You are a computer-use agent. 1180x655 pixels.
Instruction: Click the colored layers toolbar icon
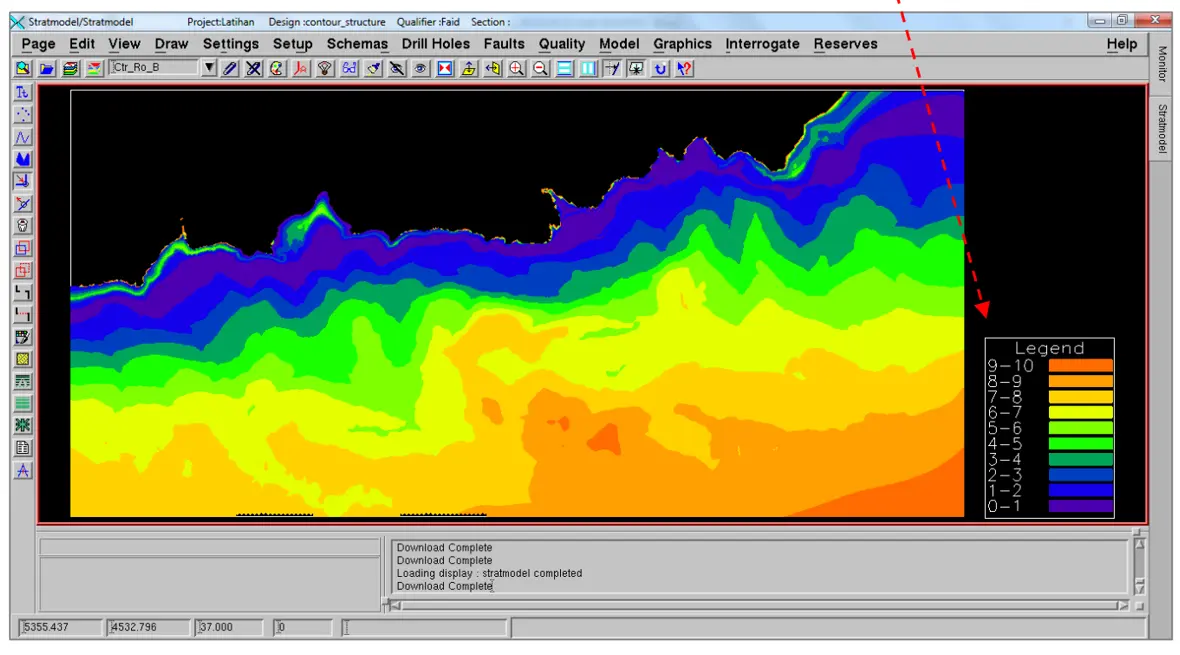tap(94, 69)
